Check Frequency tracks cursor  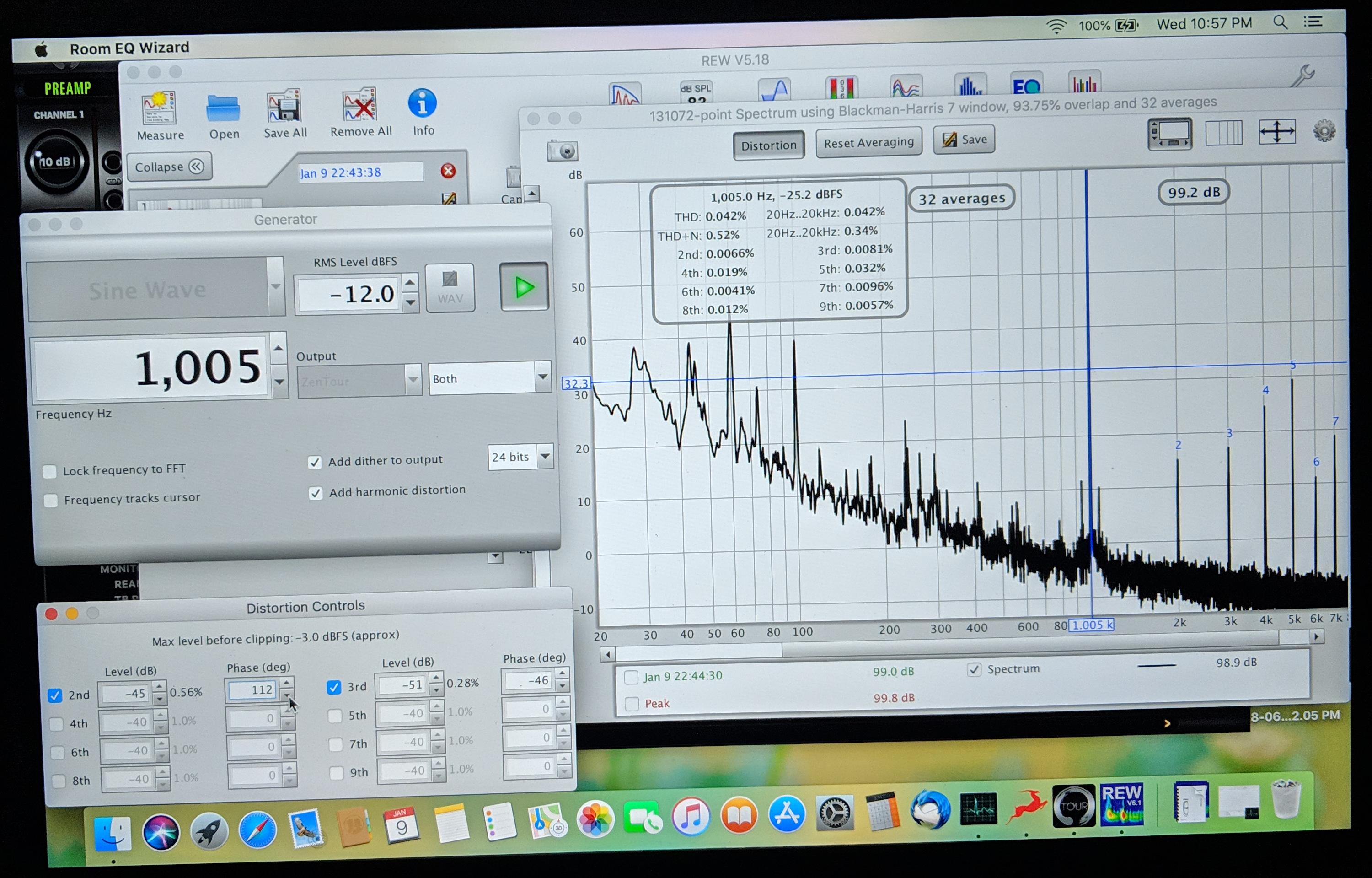tap(51, 501)
